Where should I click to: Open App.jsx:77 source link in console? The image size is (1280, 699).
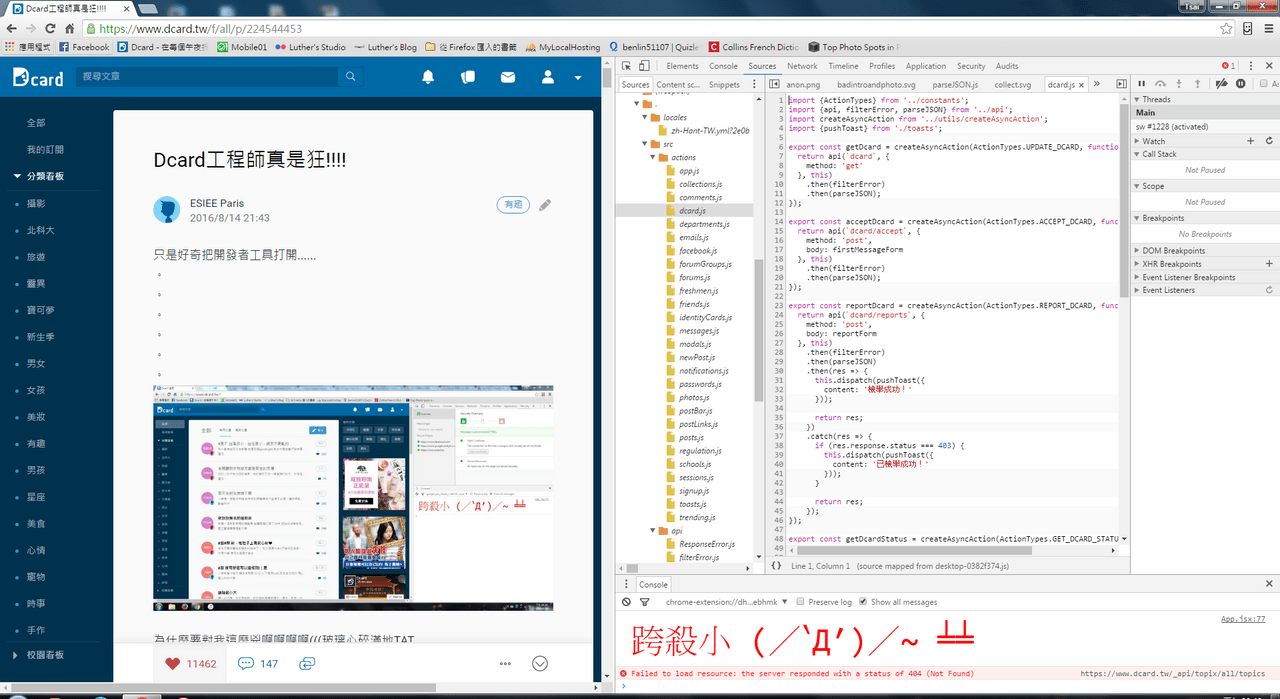1243,619
